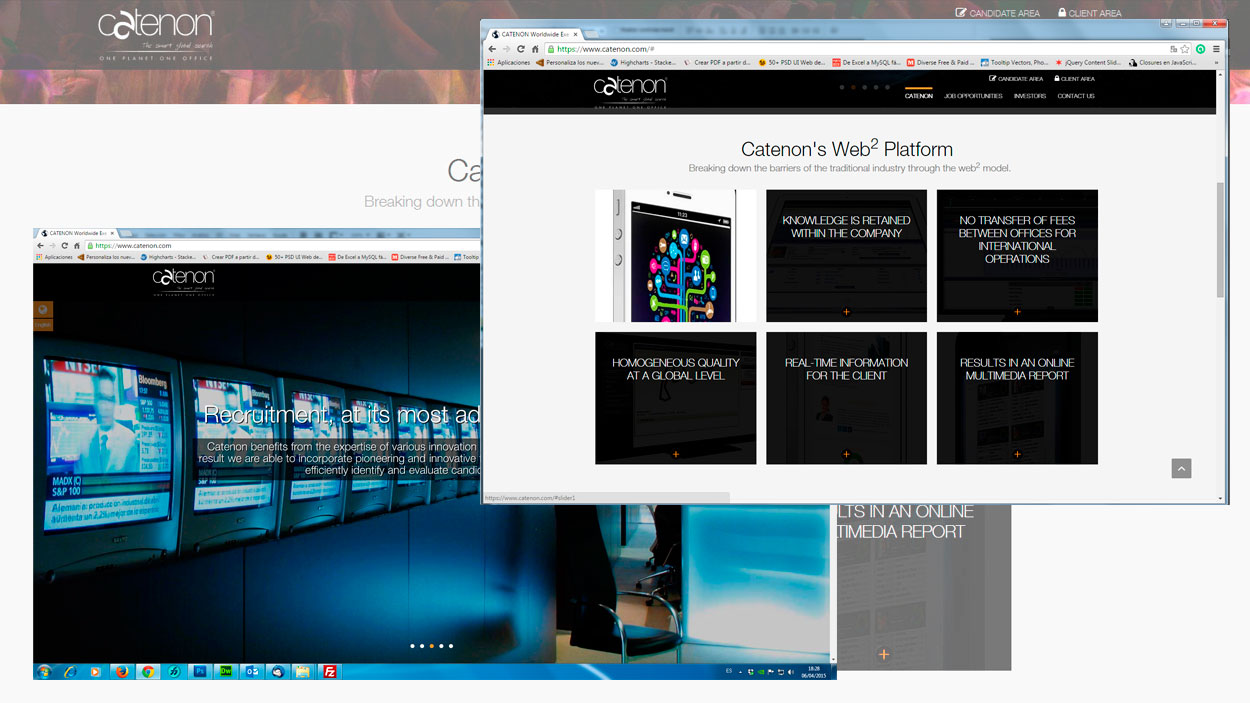Launch FileZilla from the taskbar
1250x703 pixels.
click(x=329, y=672)
